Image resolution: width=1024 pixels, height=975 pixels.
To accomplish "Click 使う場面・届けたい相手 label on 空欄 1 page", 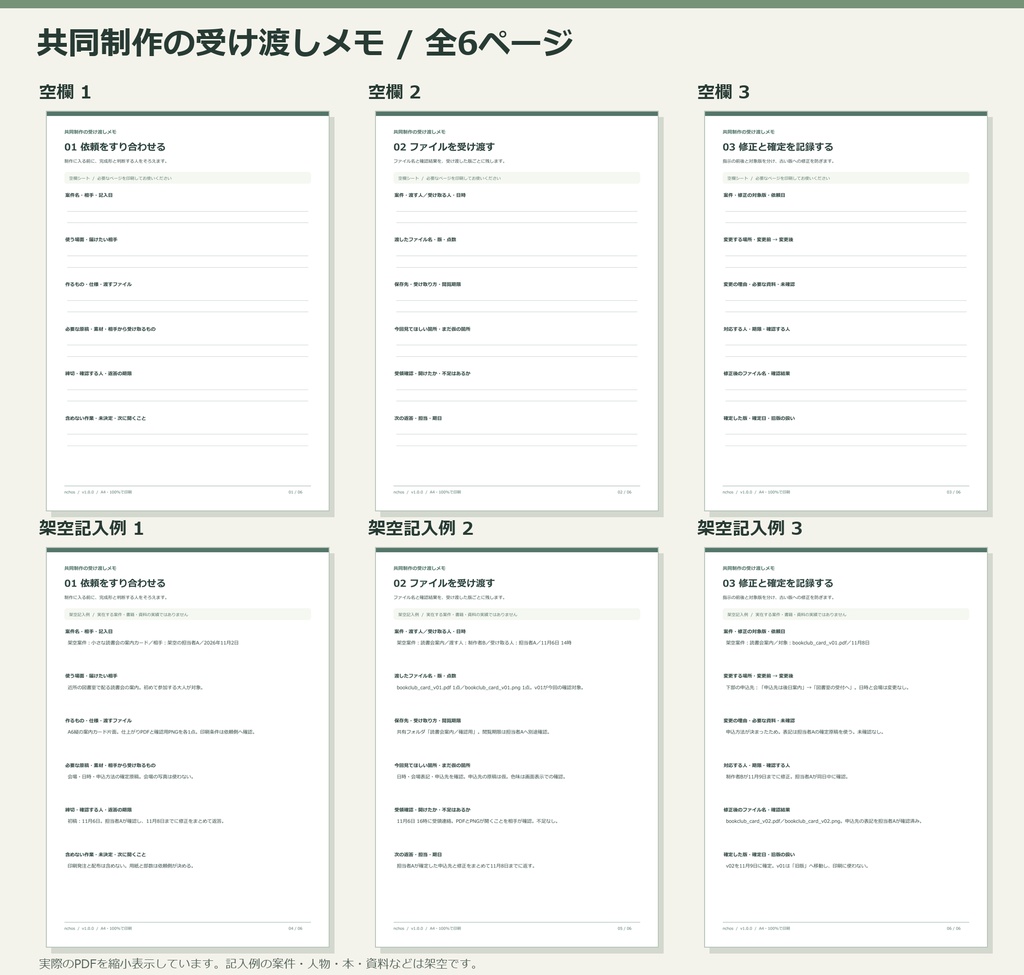I will 91,240.
